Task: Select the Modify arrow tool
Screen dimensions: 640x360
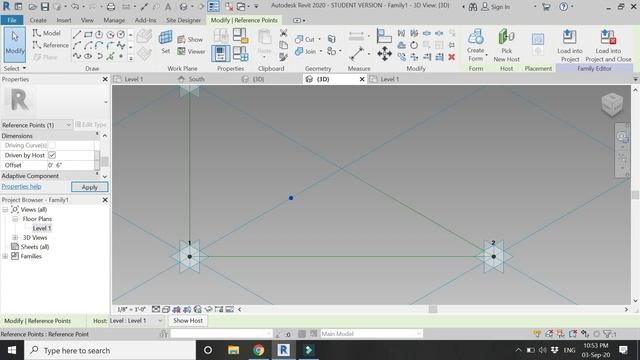Action: pyautogui.click(x=15, y=44)
